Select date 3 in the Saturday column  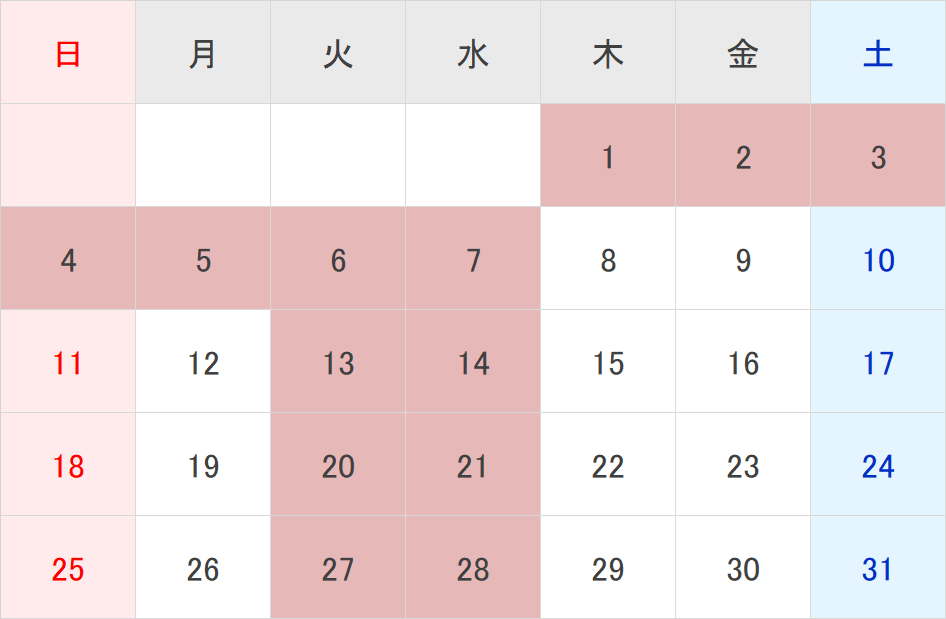click(x=878, y=157)
